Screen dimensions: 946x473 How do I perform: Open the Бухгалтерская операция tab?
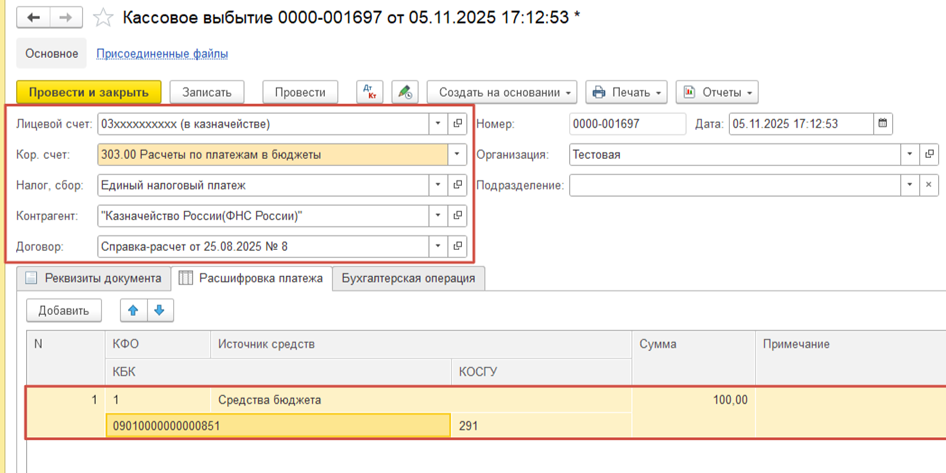click(x=408, y=278)
